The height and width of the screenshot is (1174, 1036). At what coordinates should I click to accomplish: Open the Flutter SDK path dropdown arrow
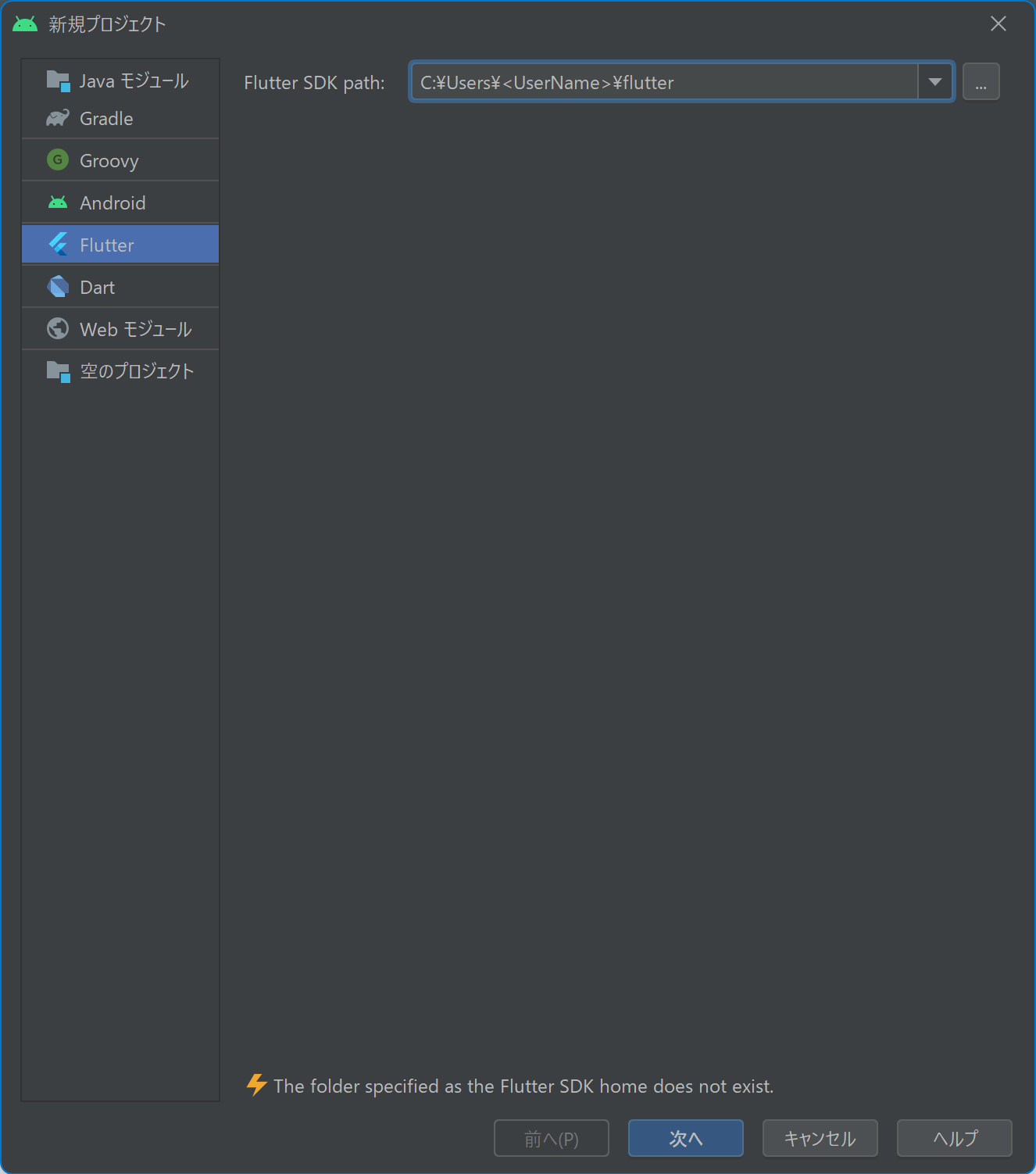click(x=935, y=81)
